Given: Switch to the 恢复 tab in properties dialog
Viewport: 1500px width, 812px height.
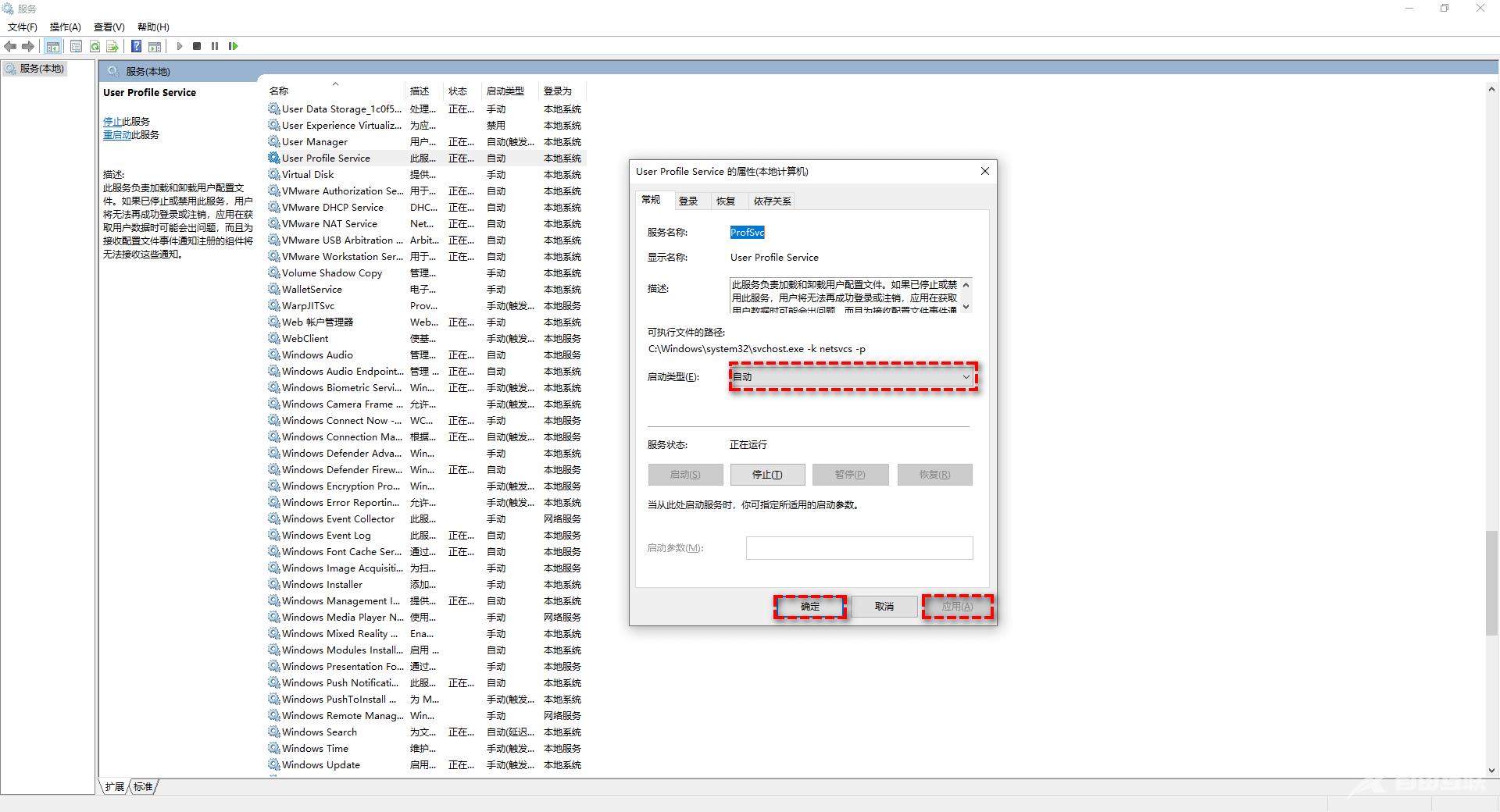Looking at the screenshot, I should pyautogui.click(x=726, y=201).
